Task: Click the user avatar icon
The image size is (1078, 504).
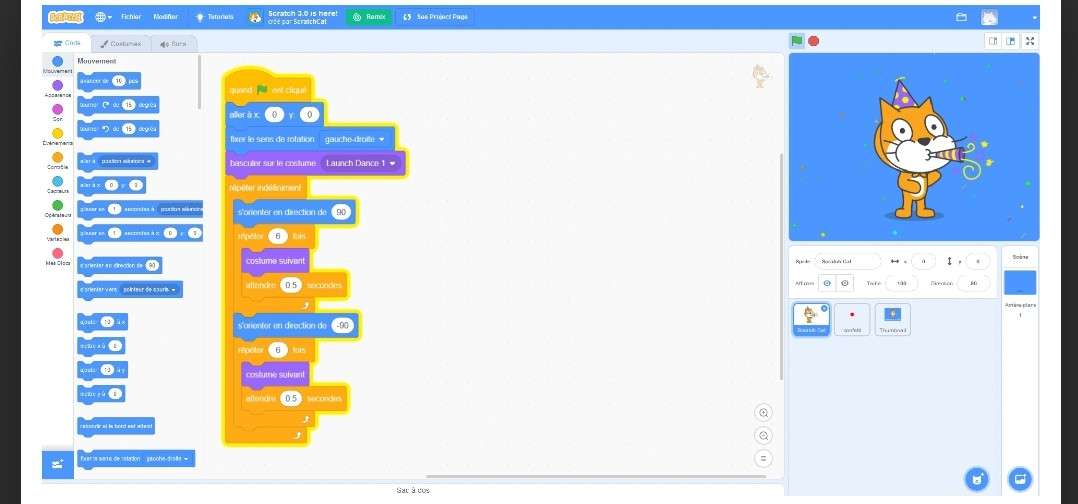Action: 989,17
